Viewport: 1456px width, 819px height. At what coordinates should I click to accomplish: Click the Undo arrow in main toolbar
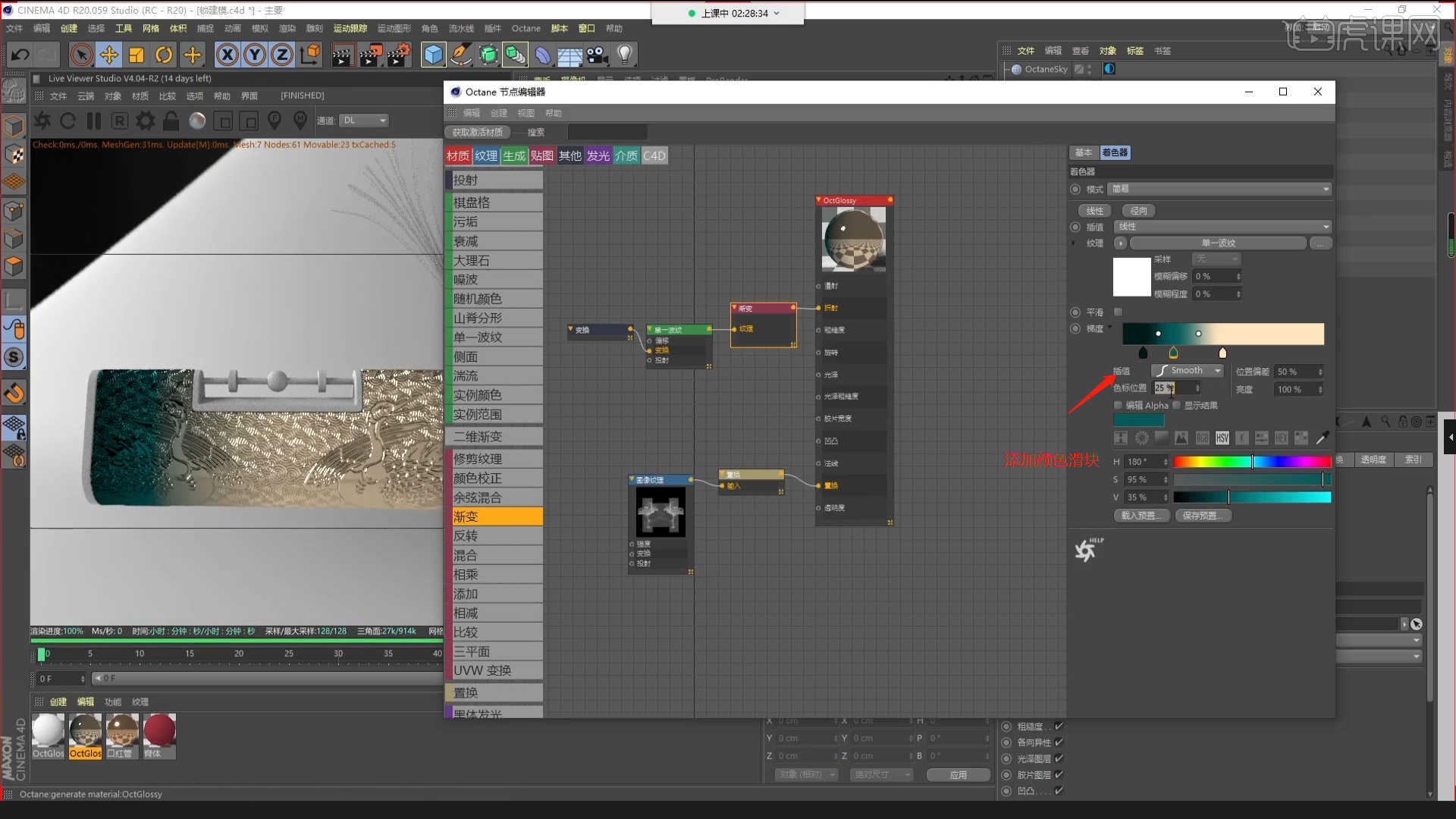click(20, 55)
